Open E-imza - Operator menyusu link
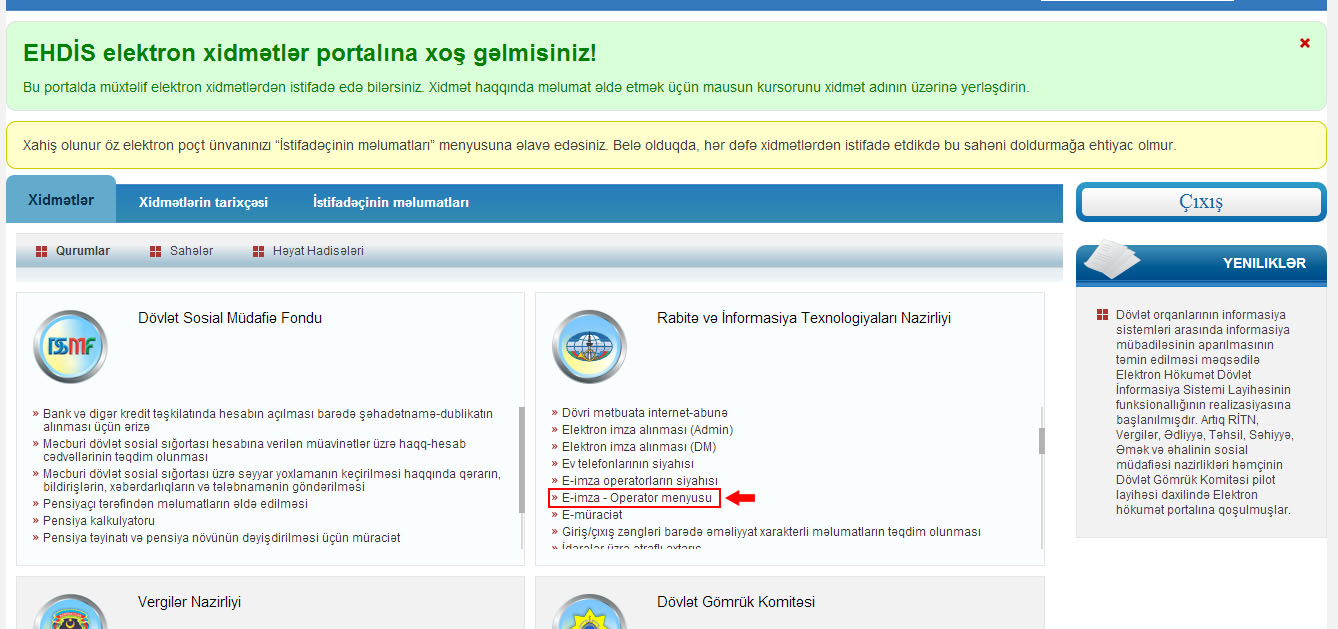1338x629 pixels. [636, 498]
